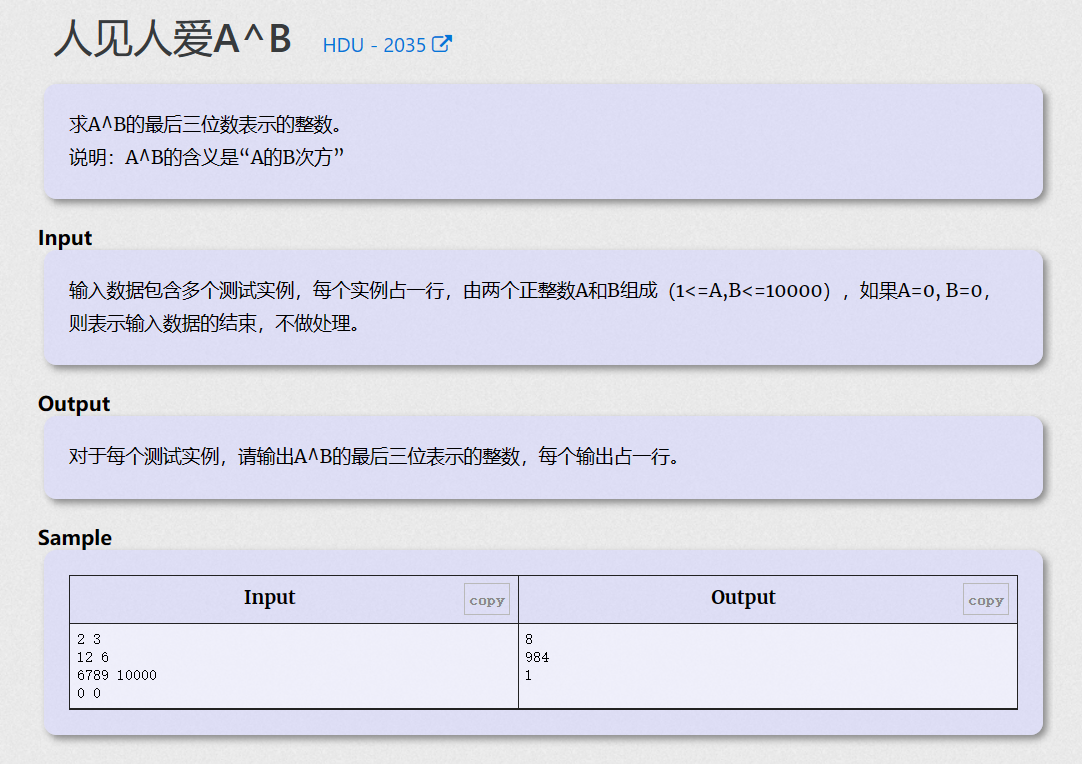
Task: Click the sample input line "12 6"
Action: pos(92,657)
